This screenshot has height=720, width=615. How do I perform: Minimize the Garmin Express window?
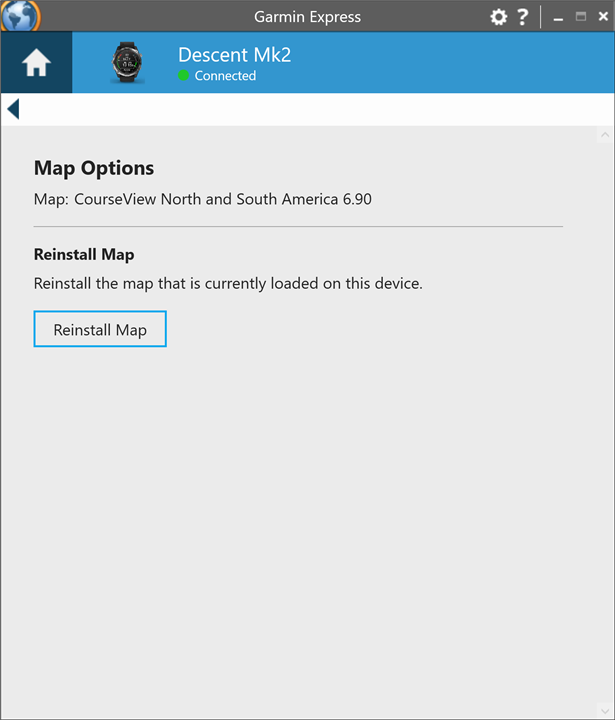558,17
